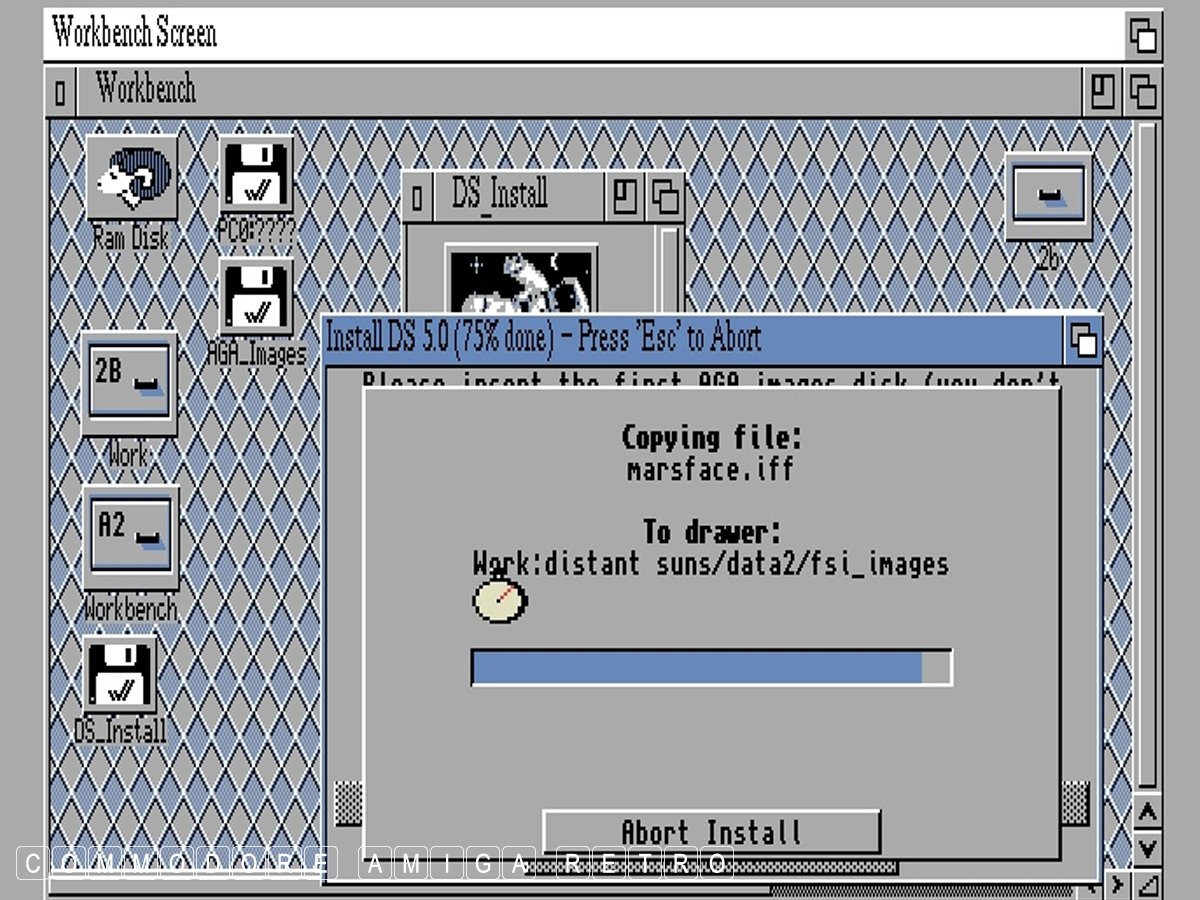Click the Workbench A2 drive icon
The height and width of the screenshot is (900, 1200).
pos(130,537)
